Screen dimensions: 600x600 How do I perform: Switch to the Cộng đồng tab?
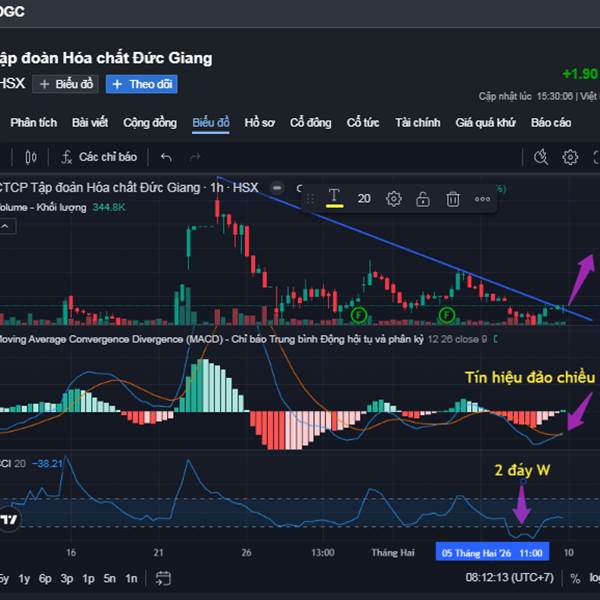point(150,122)
